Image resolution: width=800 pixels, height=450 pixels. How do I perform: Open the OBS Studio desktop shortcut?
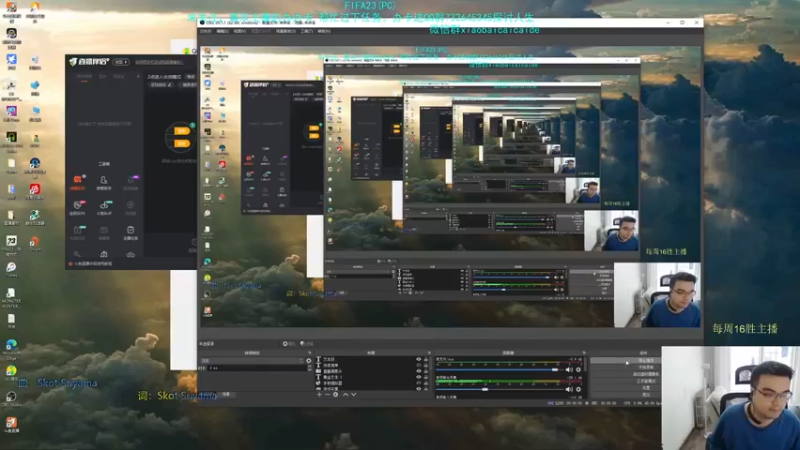(x=11, y=398)
